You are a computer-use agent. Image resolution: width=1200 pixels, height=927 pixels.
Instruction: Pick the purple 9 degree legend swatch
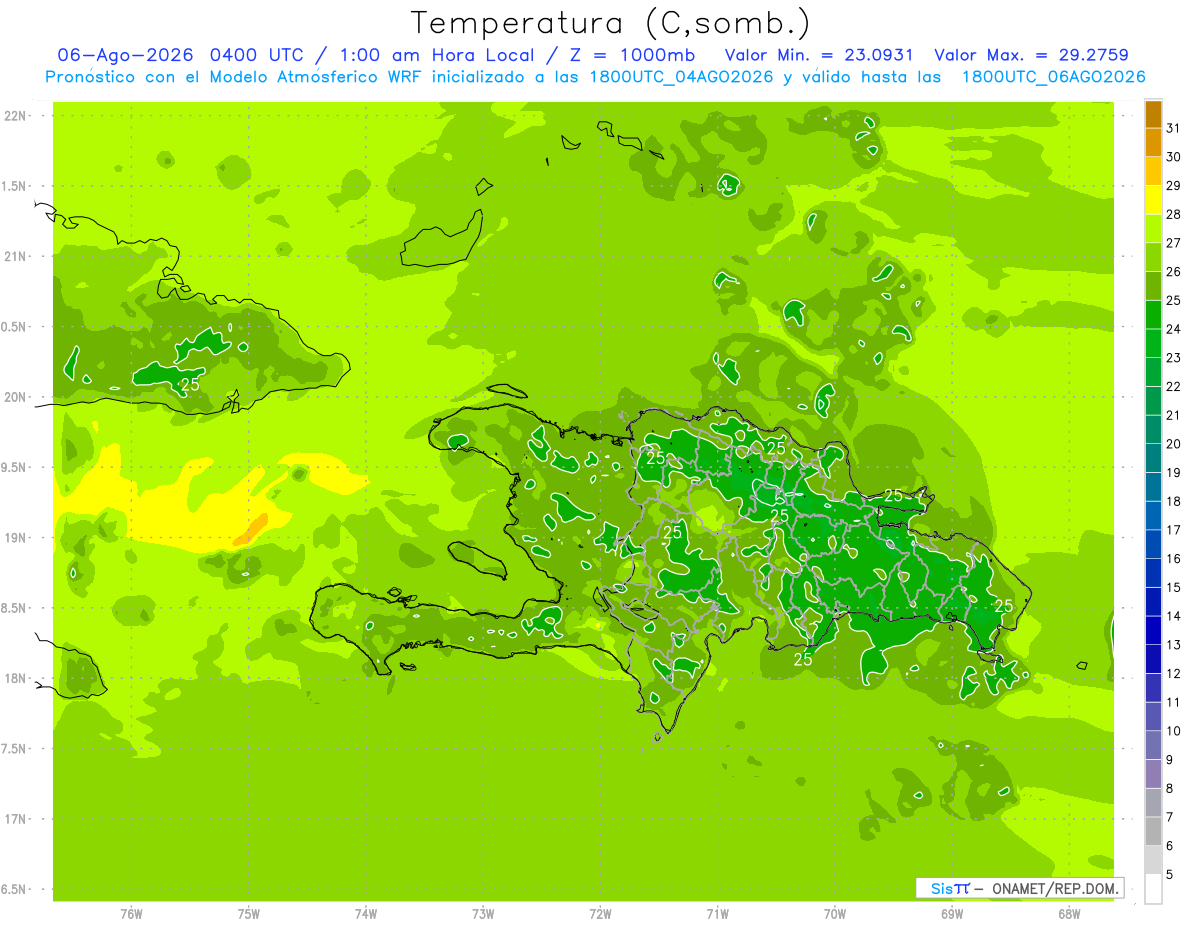pos(1153,745)
